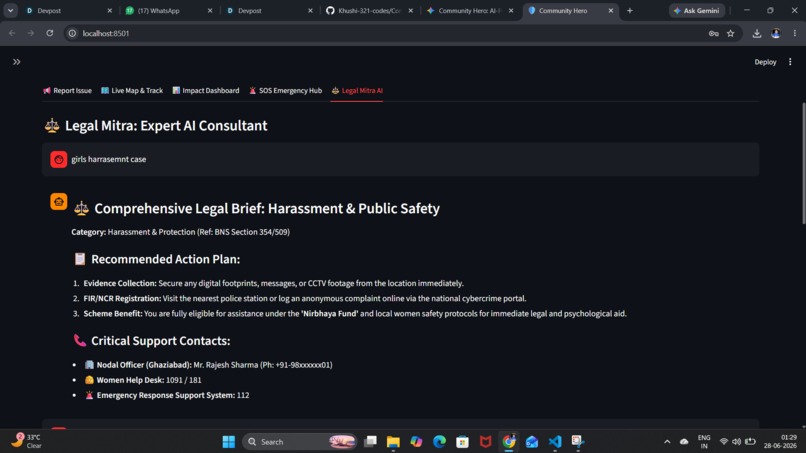The width and height of the screenshot is (806, 453).
Task: Open the password key icon in address bar
Action: [x=713, y=33]
